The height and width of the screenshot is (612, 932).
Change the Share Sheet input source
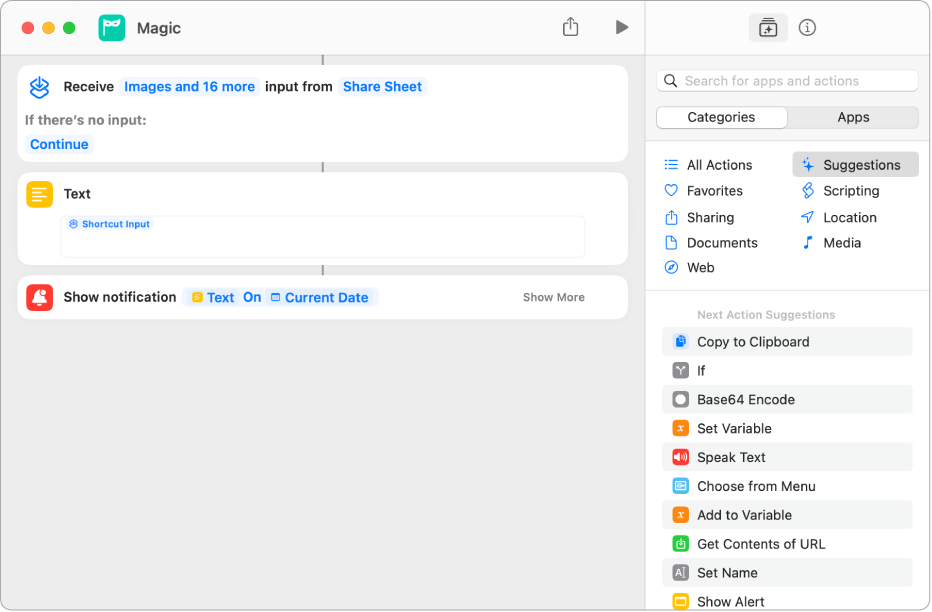pyautogui.click(x=382, y=87)
